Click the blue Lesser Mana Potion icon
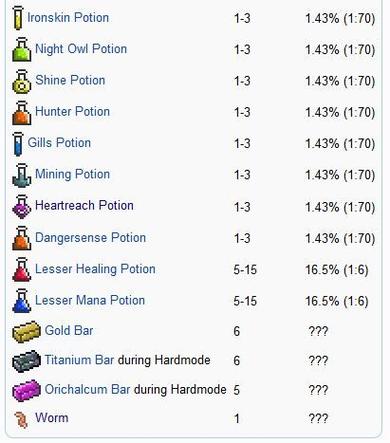390x443 pixels. pyautogui.click(x=22, y=301)
